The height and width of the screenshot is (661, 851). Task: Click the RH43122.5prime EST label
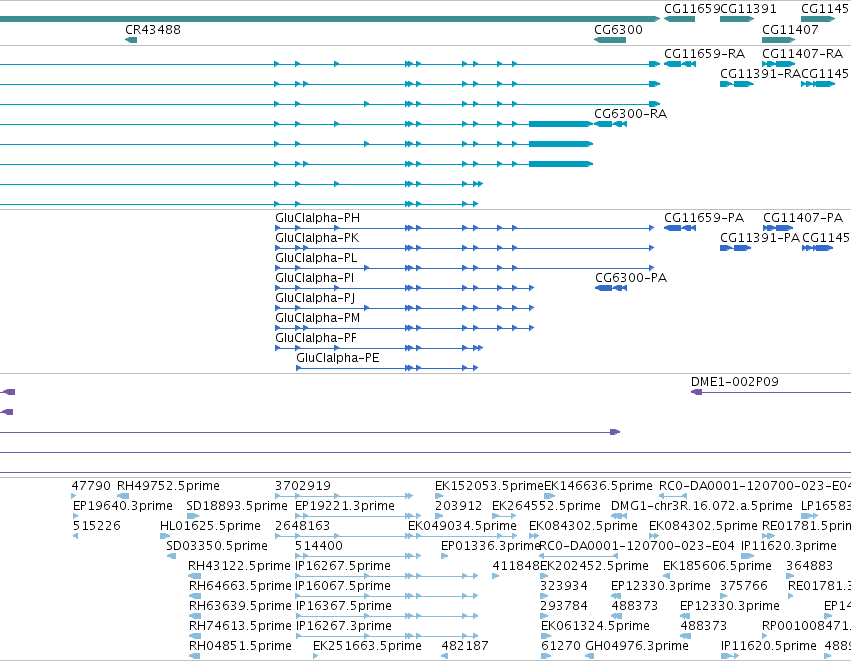[239, 566]
